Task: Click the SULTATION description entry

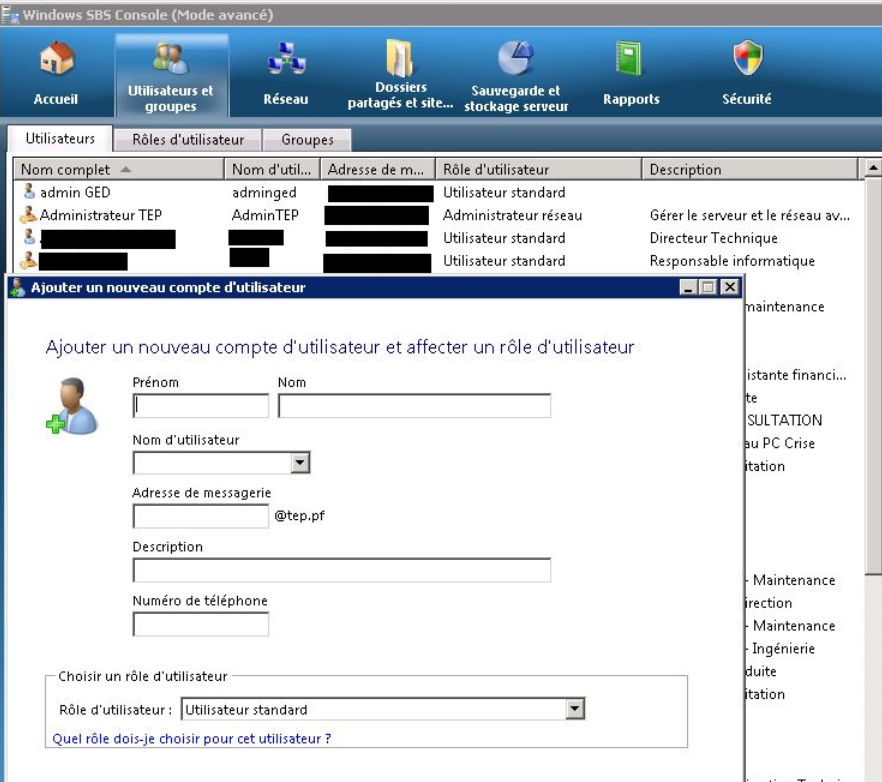Action: click(x=784, y=420)
